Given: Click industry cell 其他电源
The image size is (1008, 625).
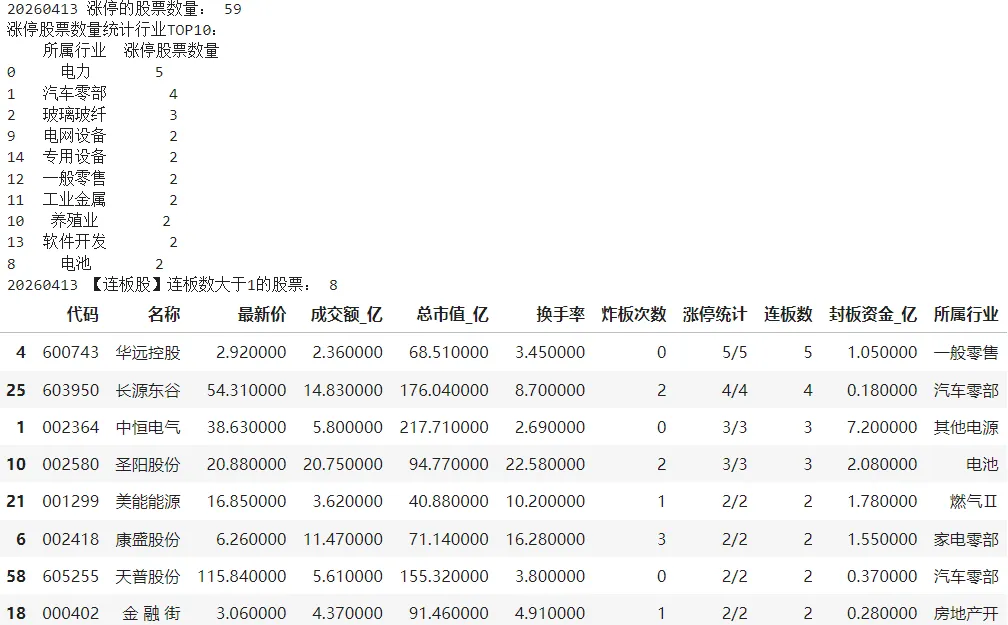Looking at the screenshot, I should [x=966, y=427].
